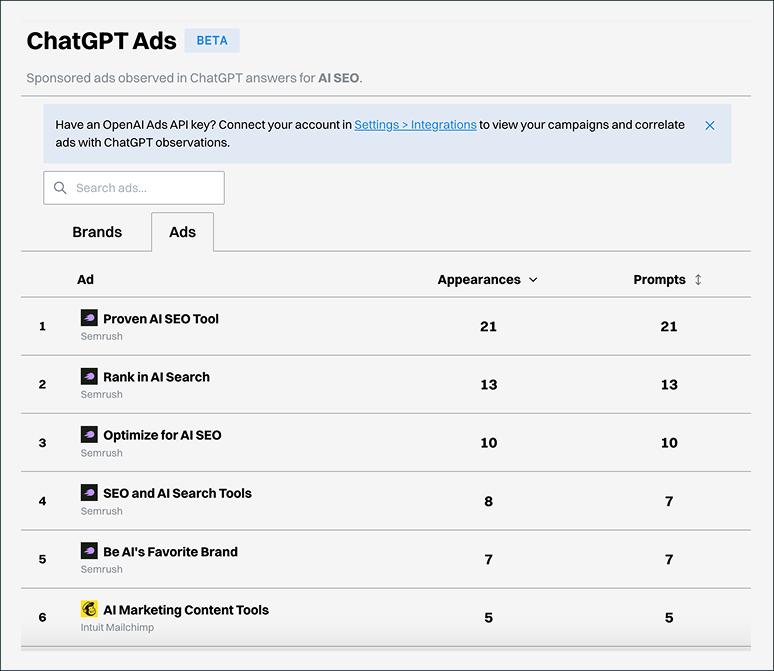The height and width of the screenshot is (671, 774).
Task: Open the AI Marketing Content Tools ad
Action: pyautogui.click(x=186, y=610)
